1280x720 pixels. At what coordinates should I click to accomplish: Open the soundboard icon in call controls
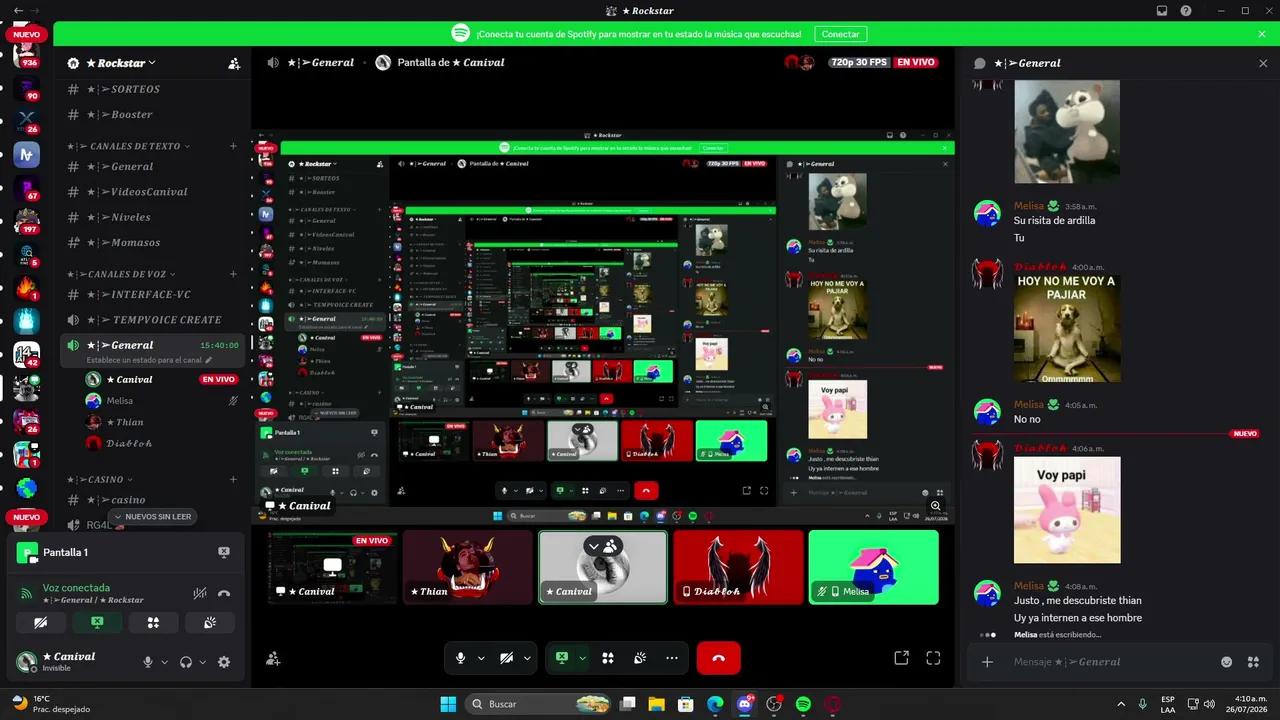pos(640,658)
